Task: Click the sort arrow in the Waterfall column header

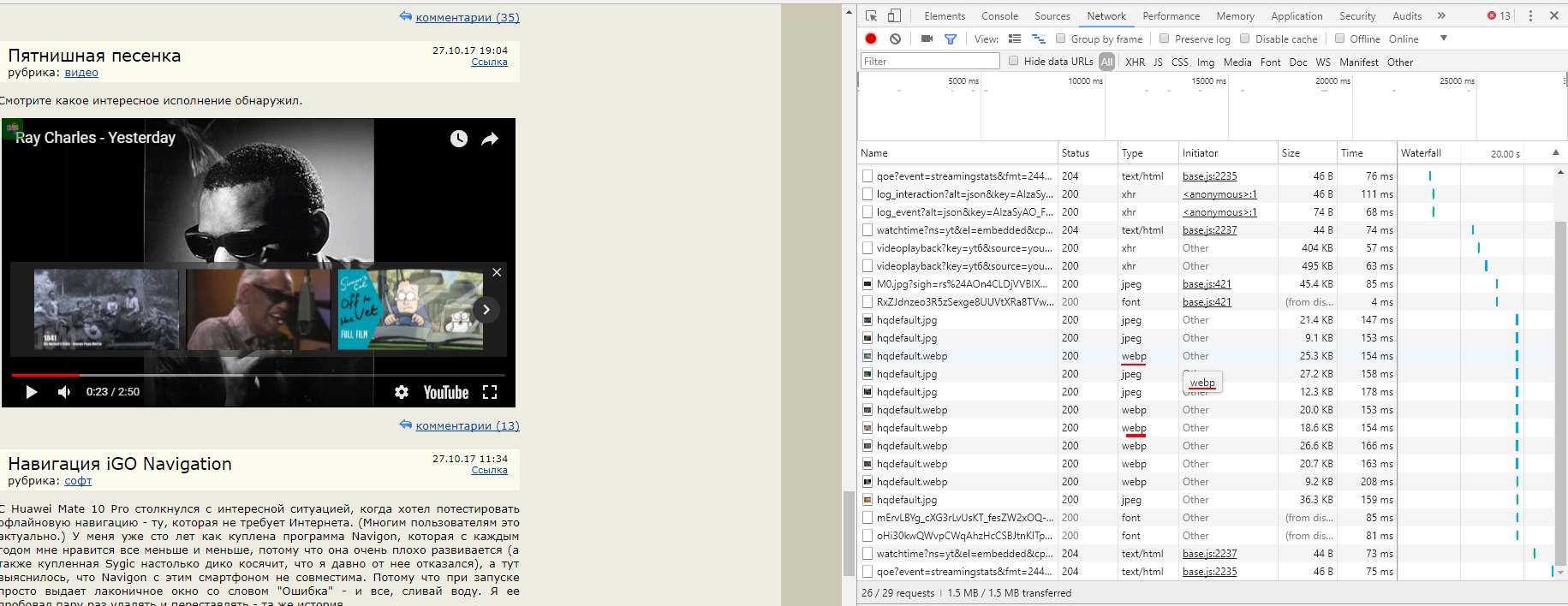Action: (x=1556, y=152)
